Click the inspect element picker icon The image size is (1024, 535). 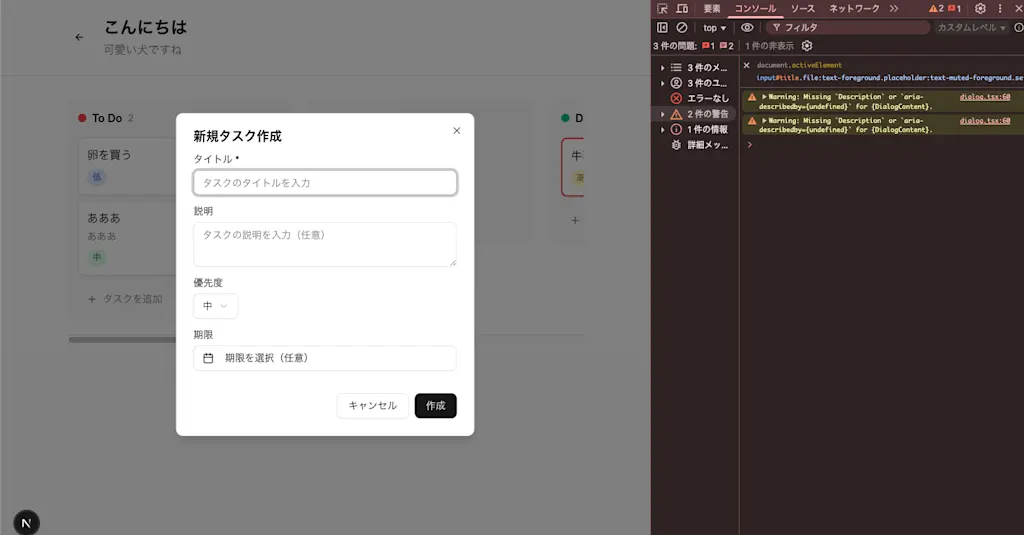point(662,8)
